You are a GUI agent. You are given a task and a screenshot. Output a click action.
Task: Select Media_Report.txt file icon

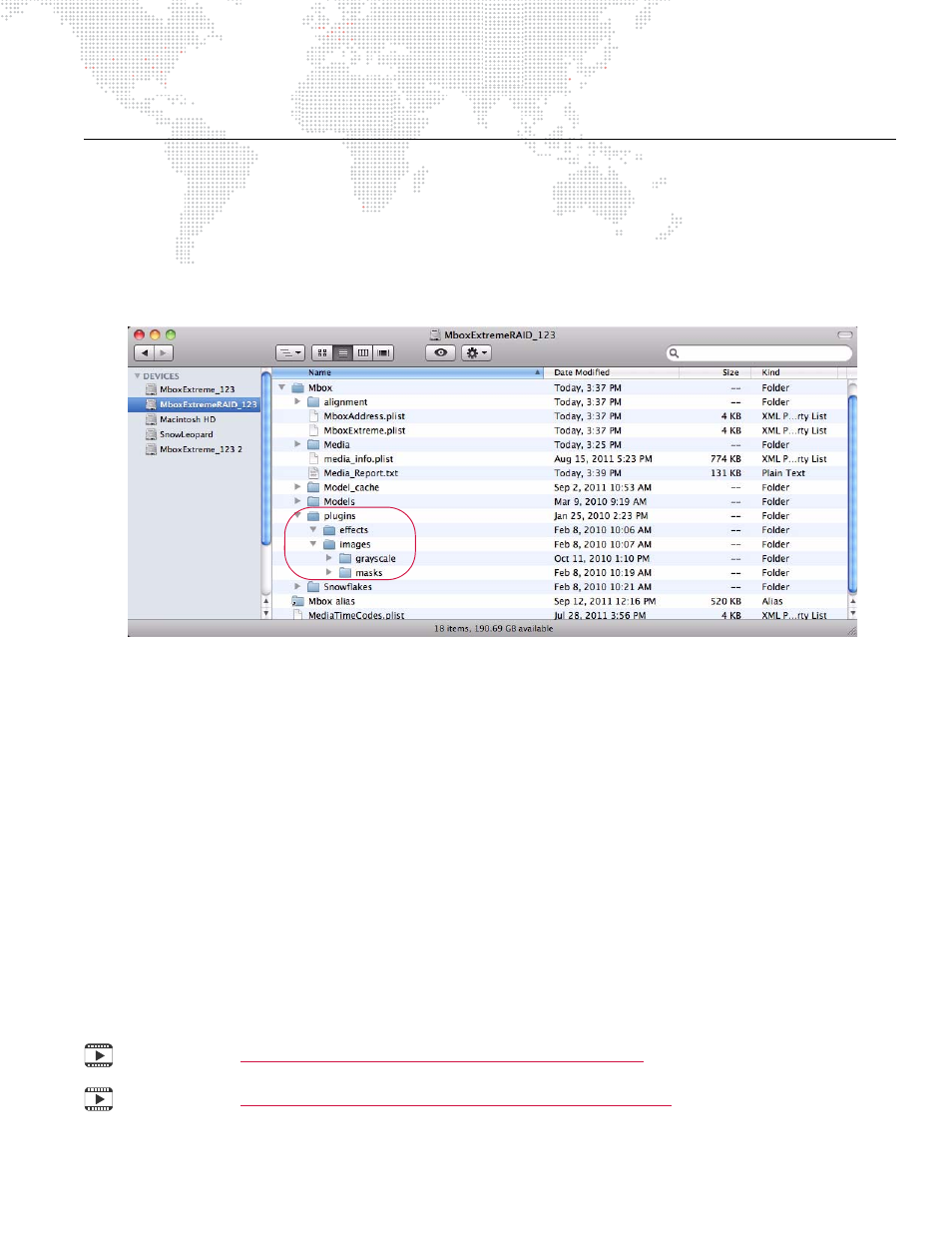click(x=313, y=473)
